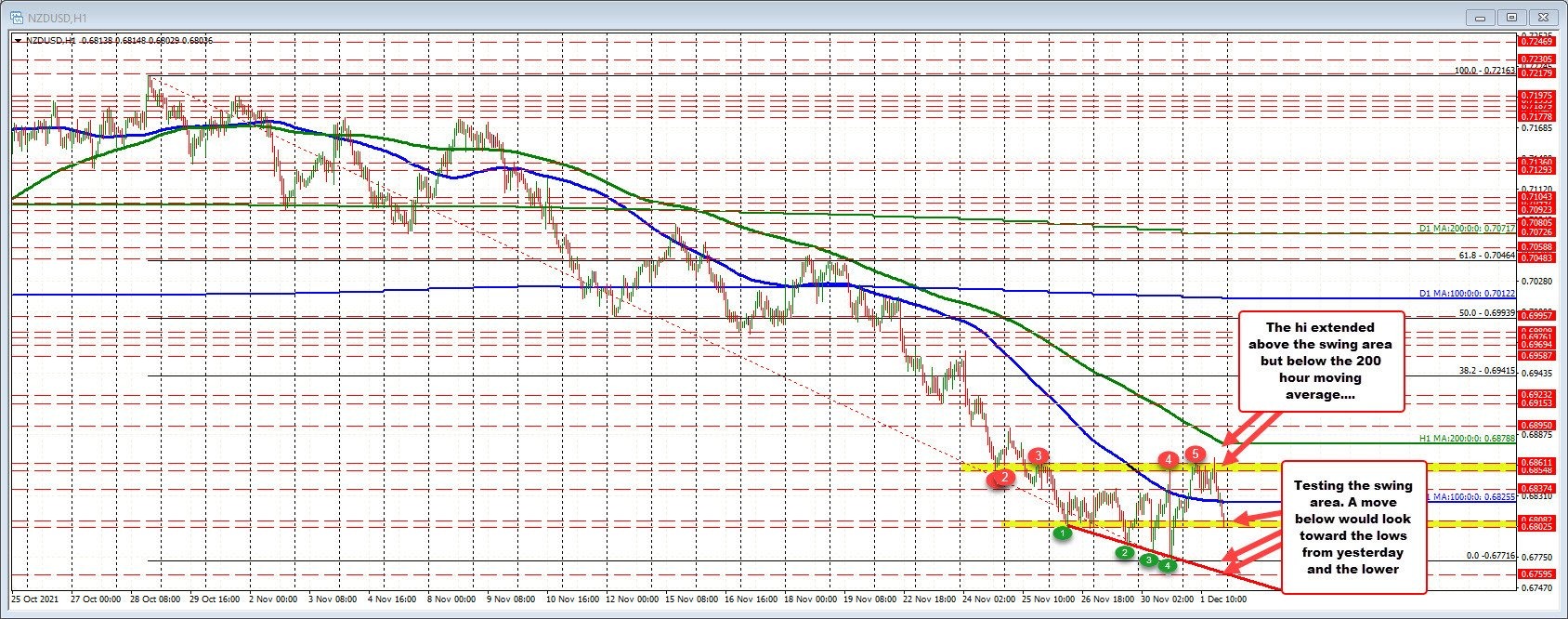Screen dimensions: 1568x619
Task: Click the red price tag 0.71975
Action: pyautogui.click(x=1538, y=96)
